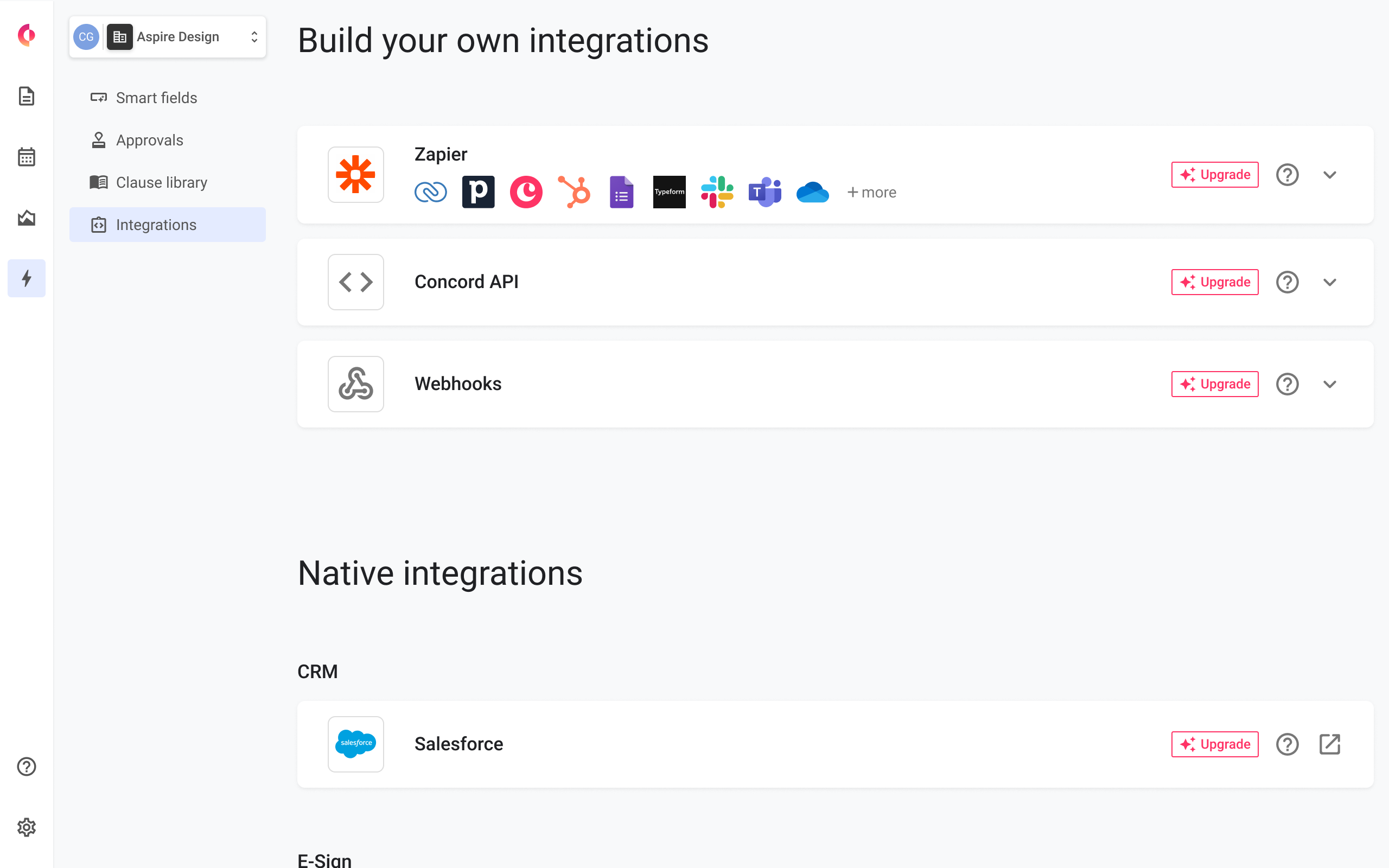1389x868 pixels.
Task: Open the Aspire Design company switcher
Action: click(x=167, y=37)
